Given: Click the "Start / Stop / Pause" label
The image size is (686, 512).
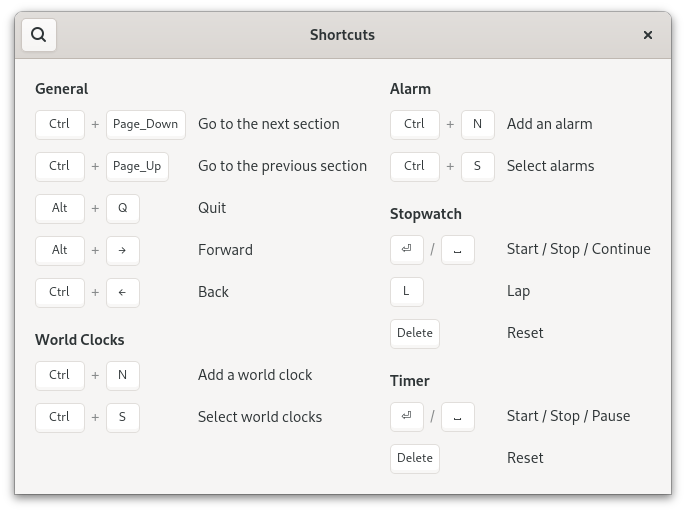Looking at the screenshot, I should [568, 416].
